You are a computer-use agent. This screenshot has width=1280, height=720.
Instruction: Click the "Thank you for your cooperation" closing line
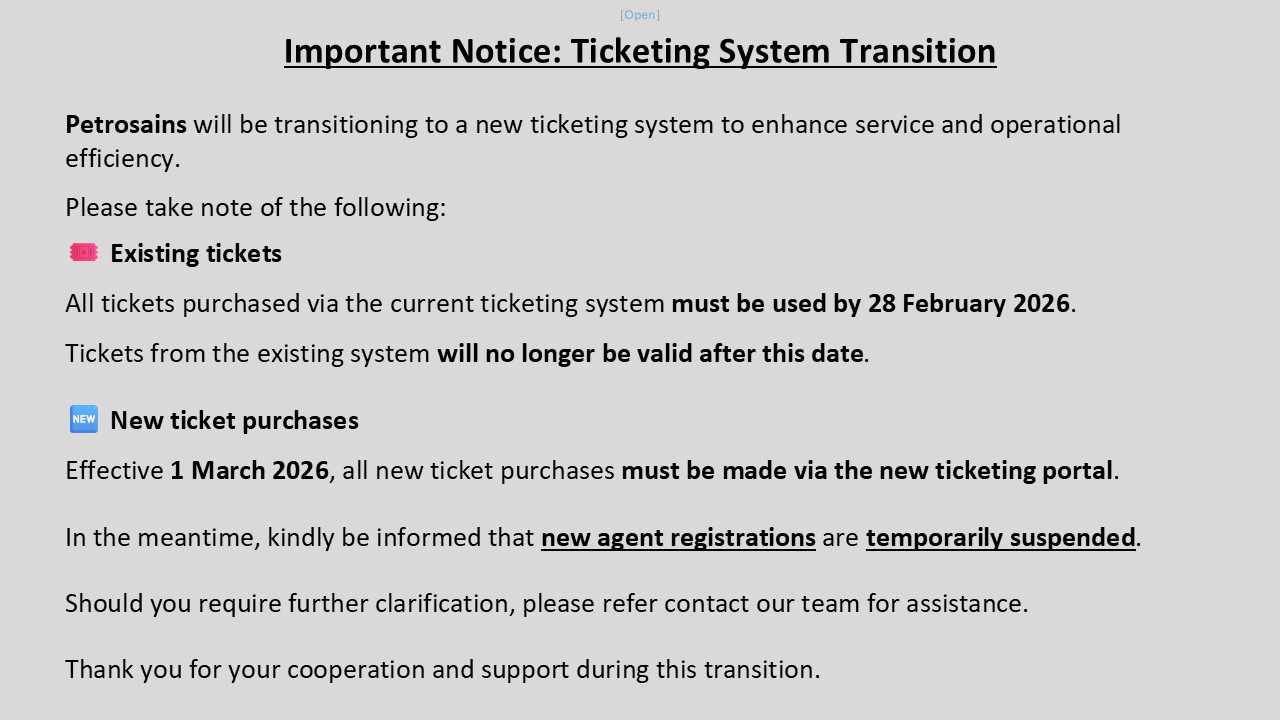pyautogui.click(x=442, y=669)
